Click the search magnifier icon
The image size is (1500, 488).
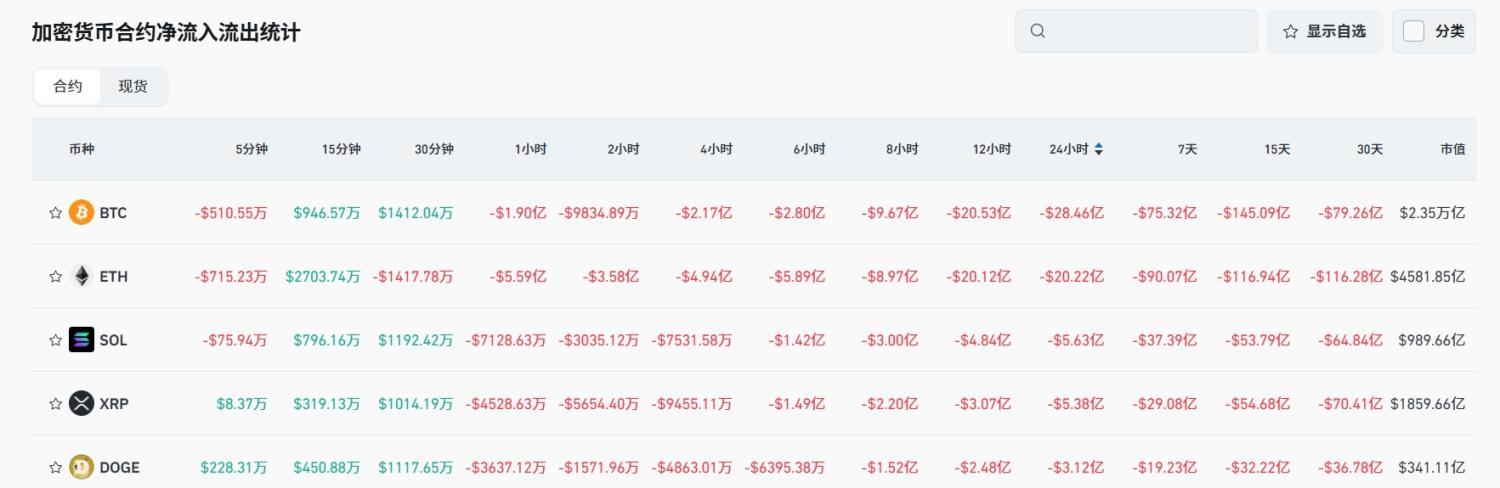pos(1037,31)
